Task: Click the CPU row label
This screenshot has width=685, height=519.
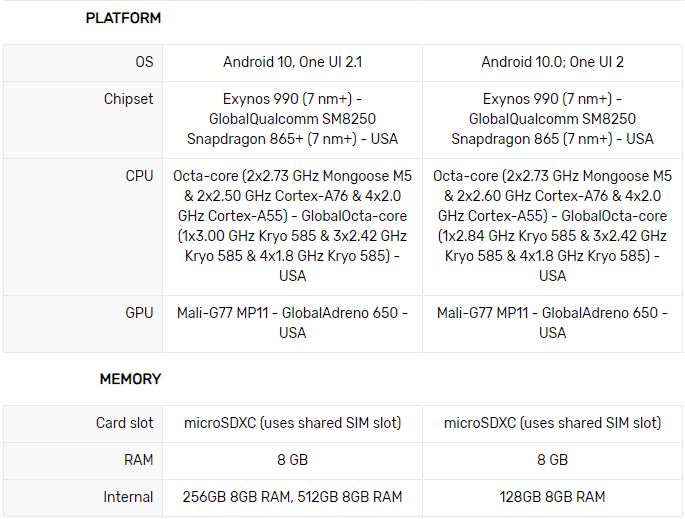Action: (139, 176)
